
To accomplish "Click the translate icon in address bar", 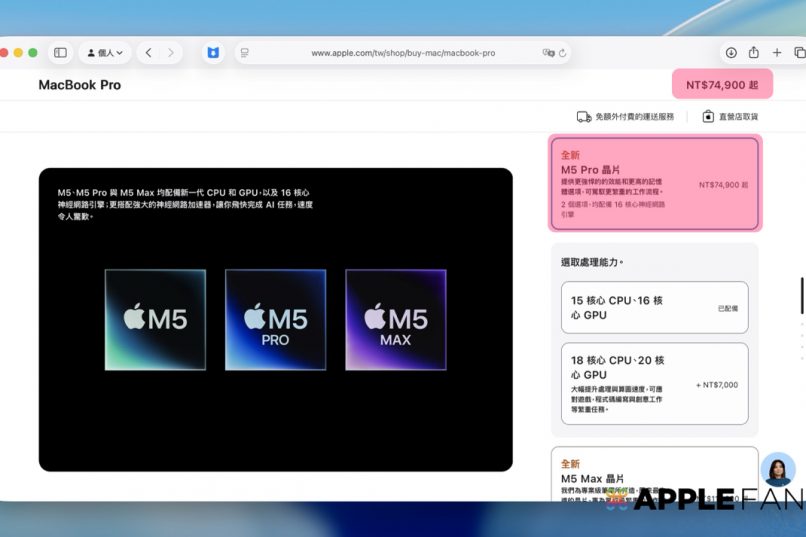I will click(x=547, y=53).
